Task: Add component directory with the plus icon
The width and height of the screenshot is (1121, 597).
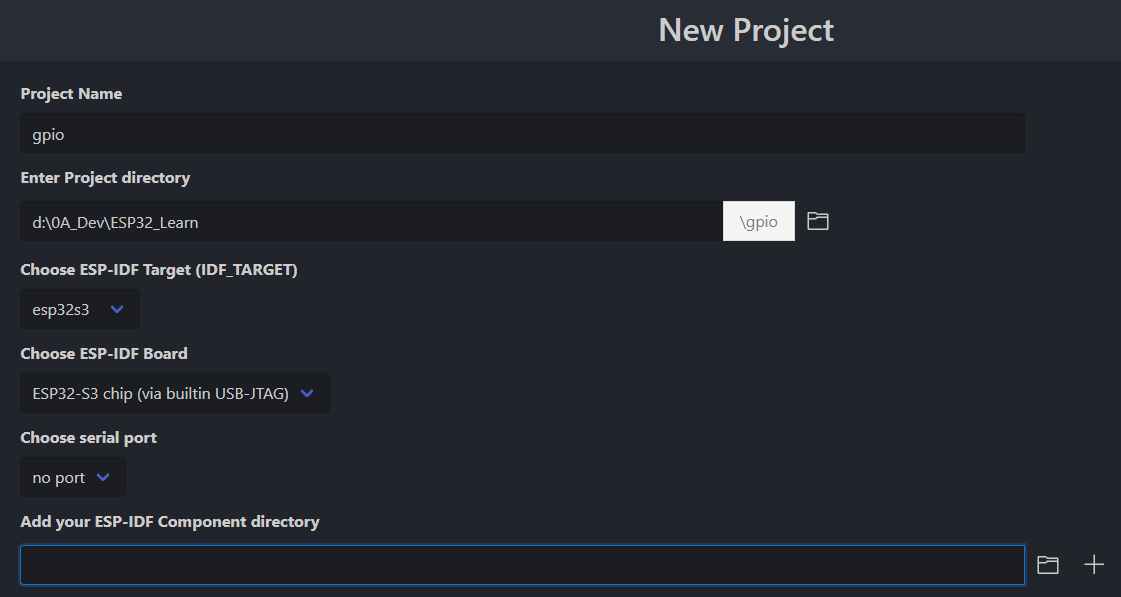Action: click(x=1094, y=565)
